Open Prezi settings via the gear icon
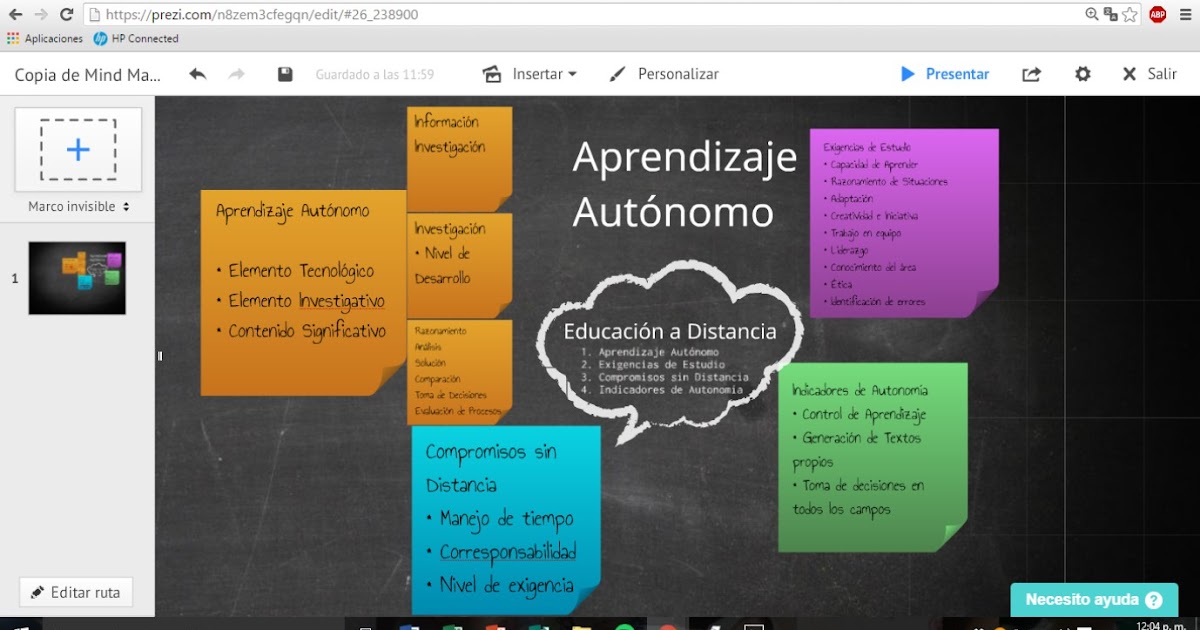Image resolution: width=1200 pixels, height=630 pixels. [1082, 74]
